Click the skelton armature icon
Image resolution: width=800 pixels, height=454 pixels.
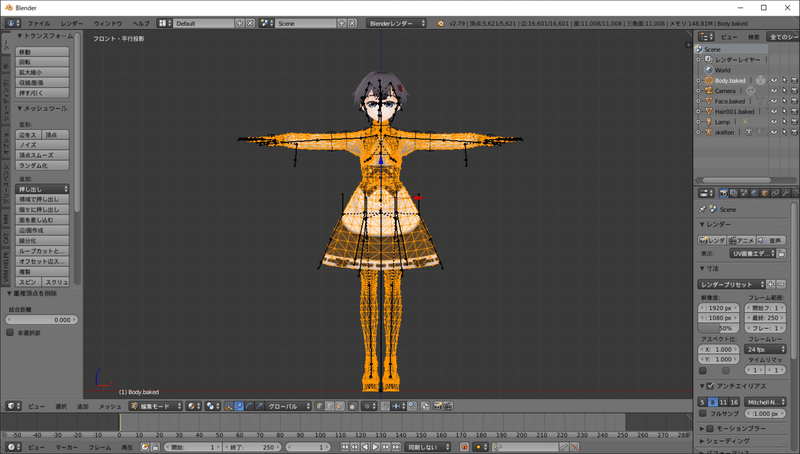[x=708, y=132]
